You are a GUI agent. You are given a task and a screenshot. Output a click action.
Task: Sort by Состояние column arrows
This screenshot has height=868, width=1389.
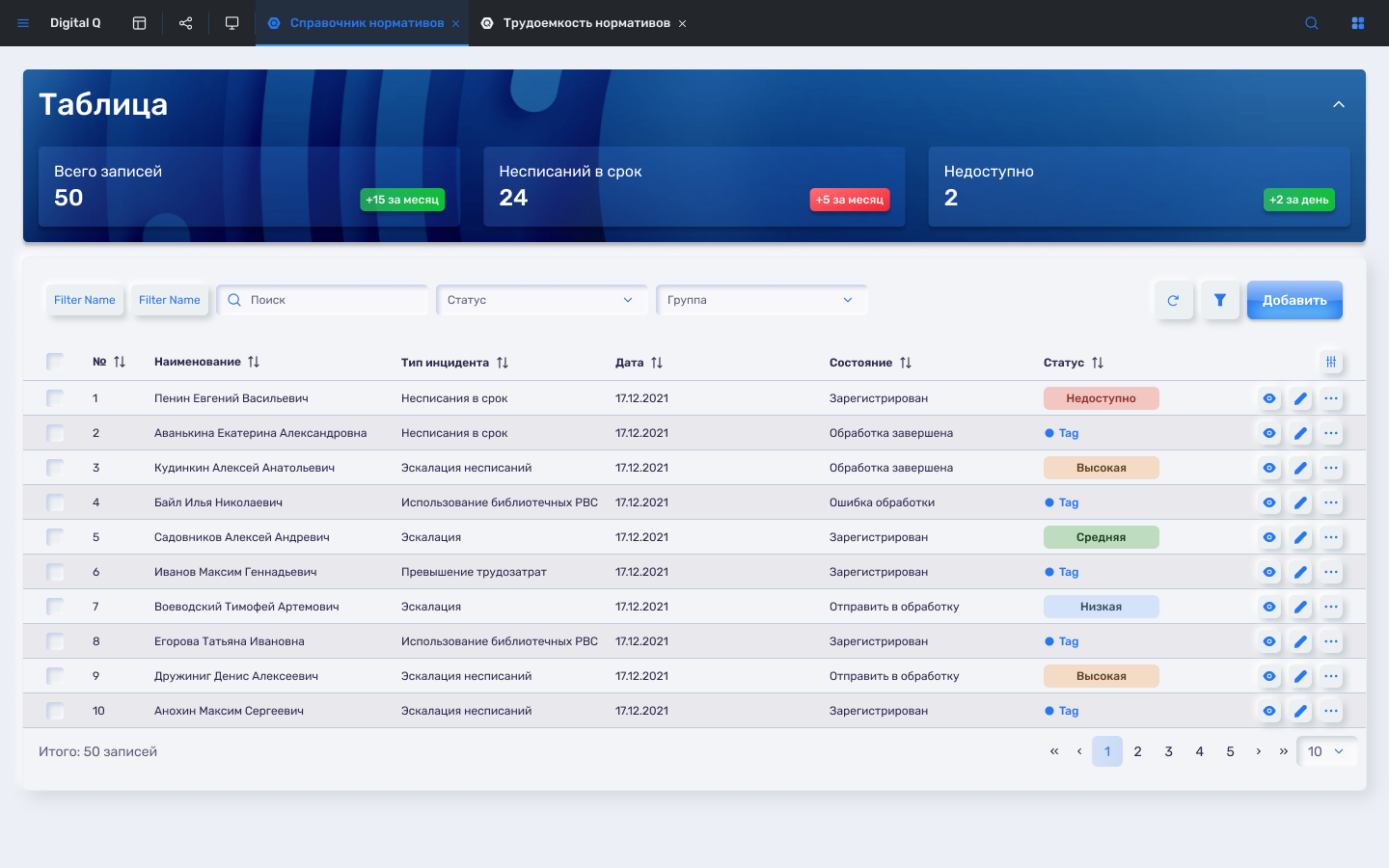coord(906,363)
